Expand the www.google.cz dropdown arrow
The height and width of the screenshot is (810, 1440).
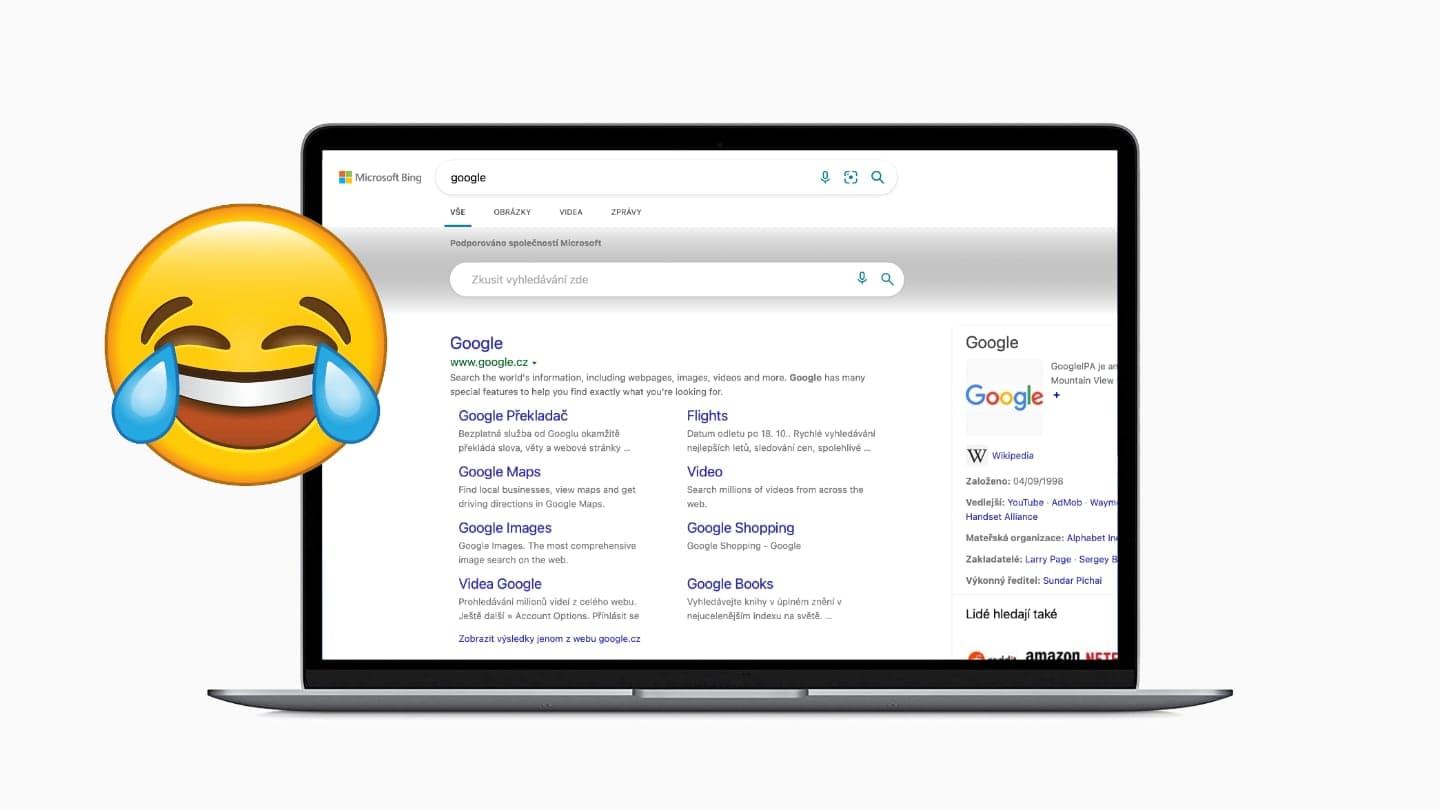[x=535, y=362]
